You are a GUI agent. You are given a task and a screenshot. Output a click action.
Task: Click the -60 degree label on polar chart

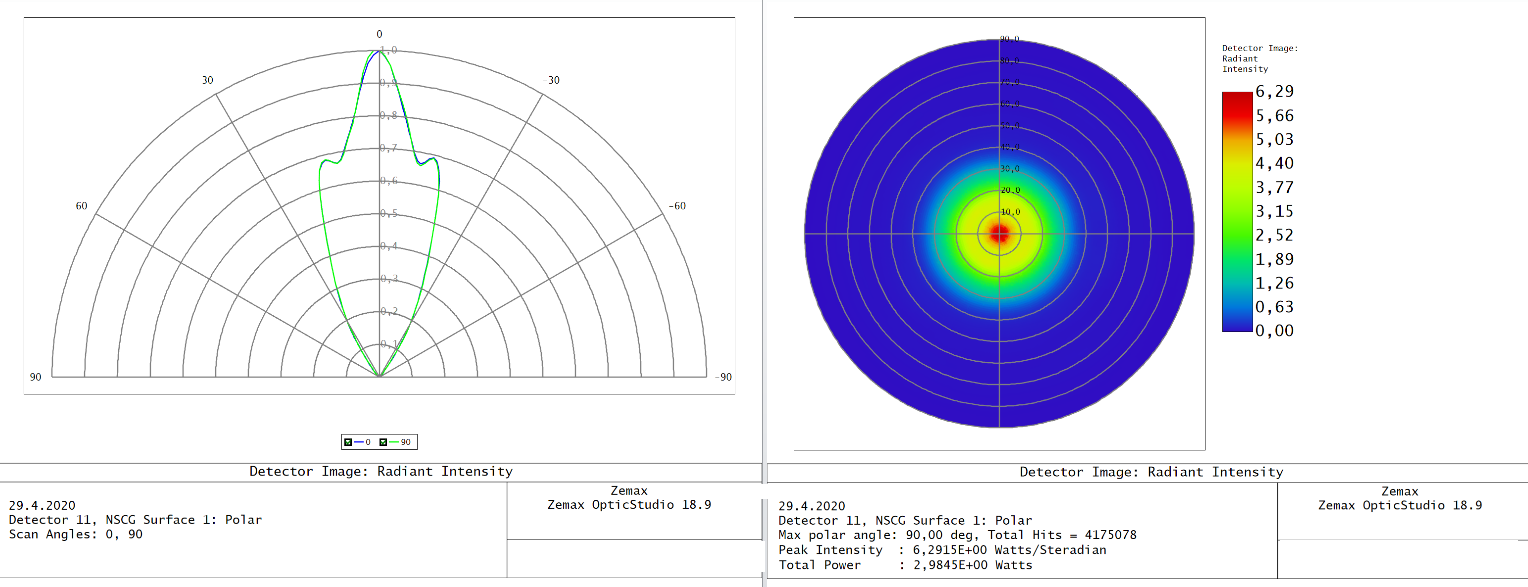pyautogui.click(x=677, y=206)
